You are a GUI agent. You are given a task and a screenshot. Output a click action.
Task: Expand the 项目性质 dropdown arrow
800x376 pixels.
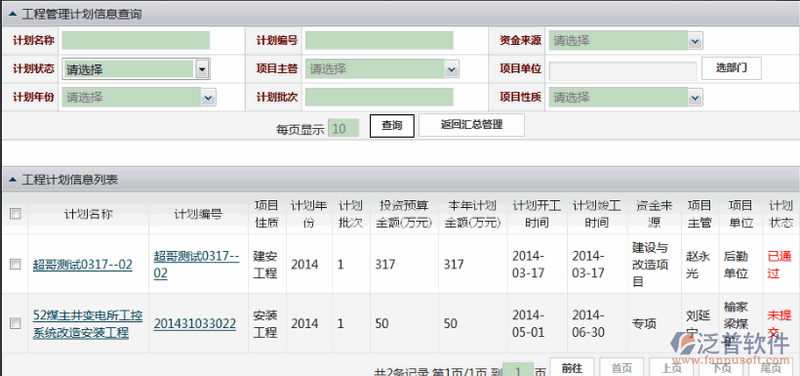[x=695, y=97]
